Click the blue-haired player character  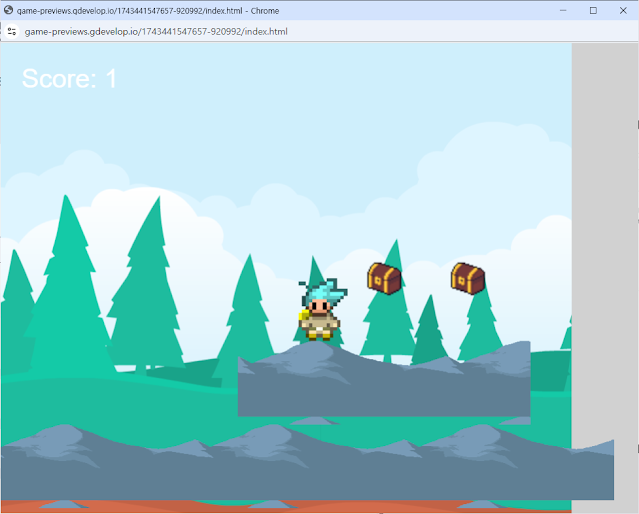click(322, 309)
